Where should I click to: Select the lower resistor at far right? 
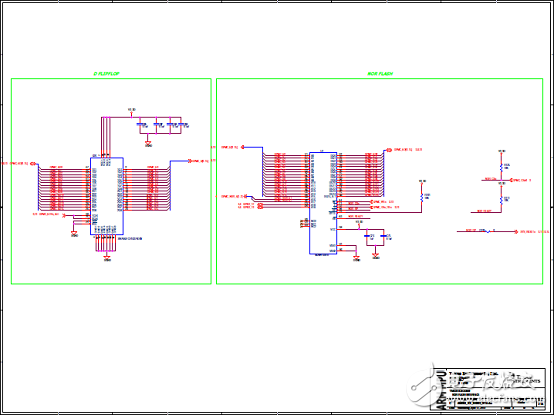click(x=501, y=200)
